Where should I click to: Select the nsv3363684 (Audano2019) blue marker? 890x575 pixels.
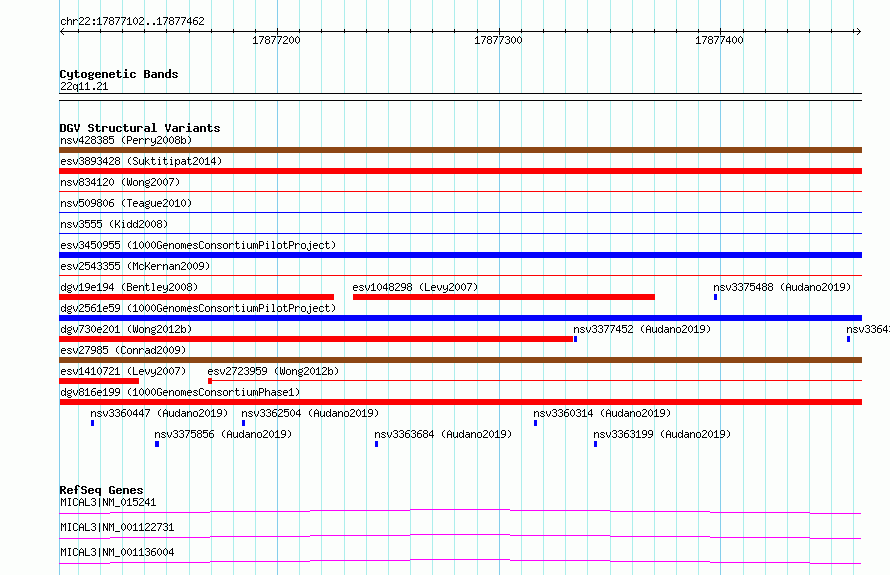376,444
